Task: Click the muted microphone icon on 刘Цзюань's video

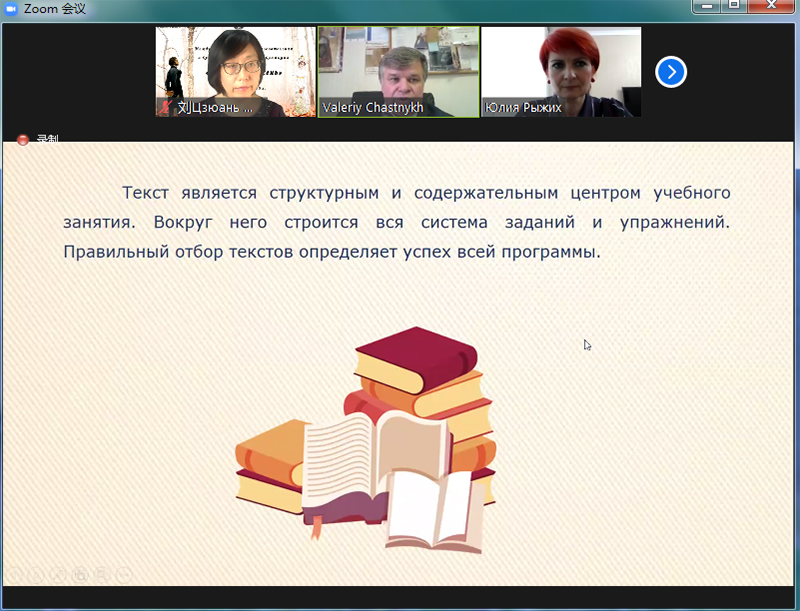Action: [x=165, y=107]
